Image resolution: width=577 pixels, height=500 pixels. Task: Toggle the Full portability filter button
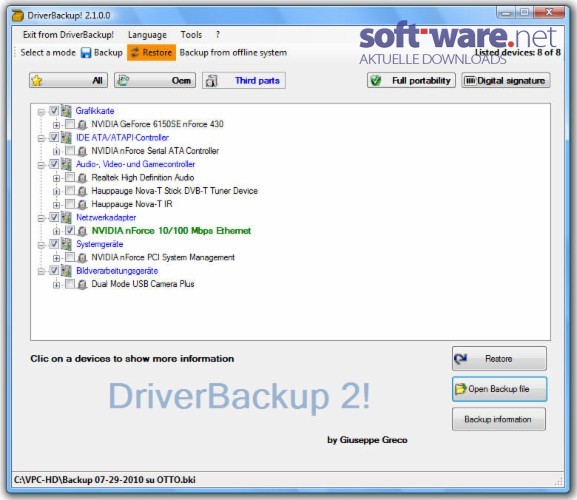tap(411, 81)
